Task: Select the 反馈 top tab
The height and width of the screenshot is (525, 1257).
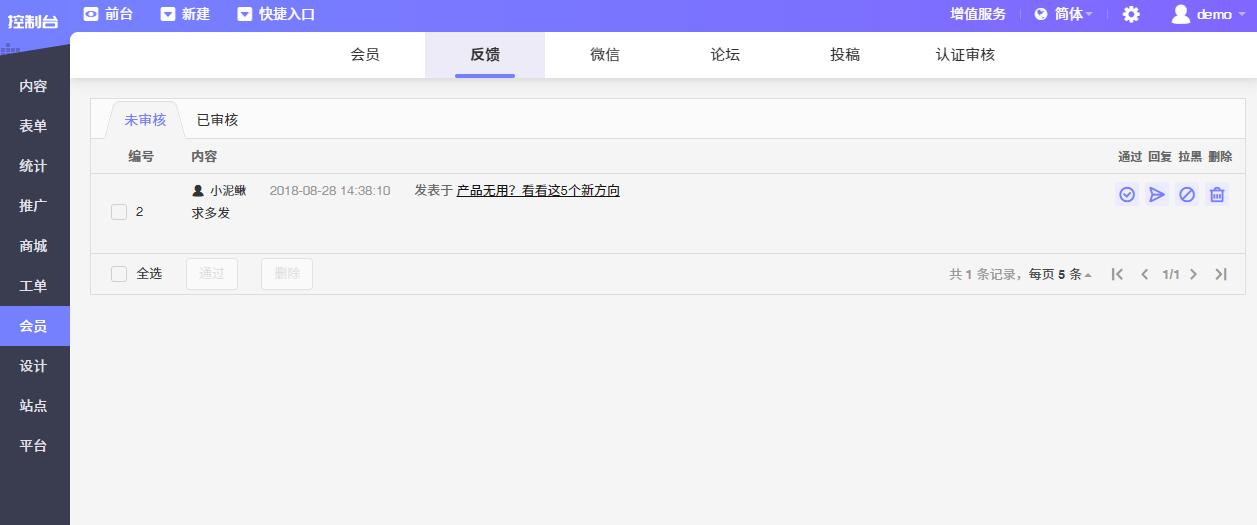Action: tap(485, 55)
